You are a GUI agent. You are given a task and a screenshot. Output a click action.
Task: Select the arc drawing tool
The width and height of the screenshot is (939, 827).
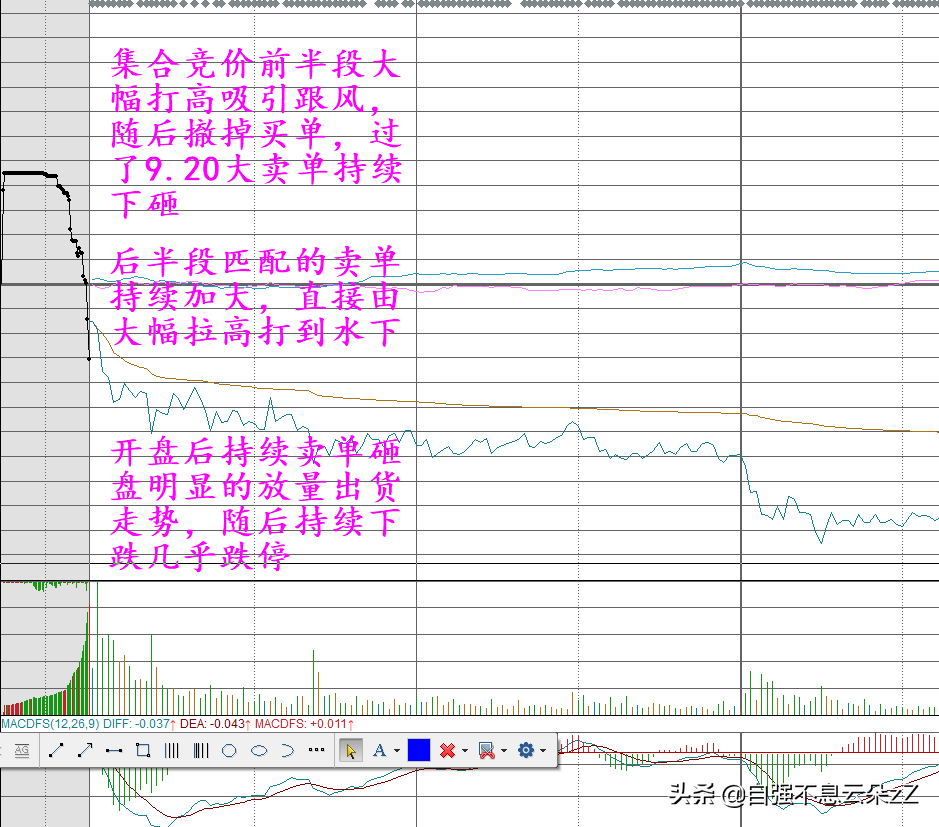tap(287, 750)
